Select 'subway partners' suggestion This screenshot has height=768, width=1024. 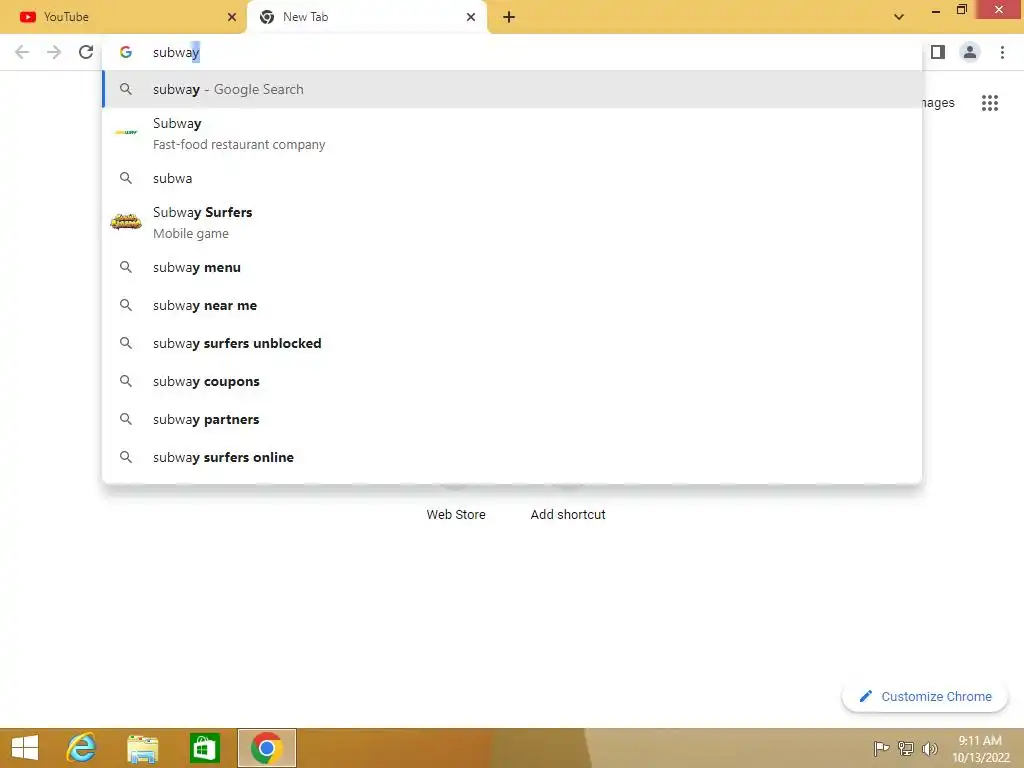point(512,419)
